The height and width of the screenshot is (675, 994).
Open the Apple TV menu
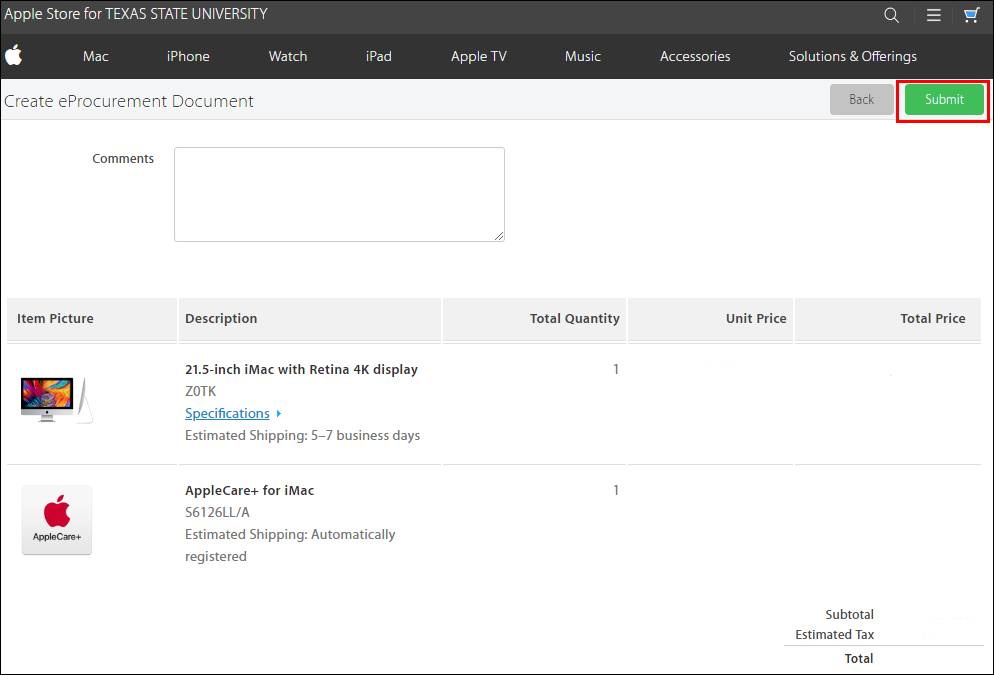(x=479, y=56)
